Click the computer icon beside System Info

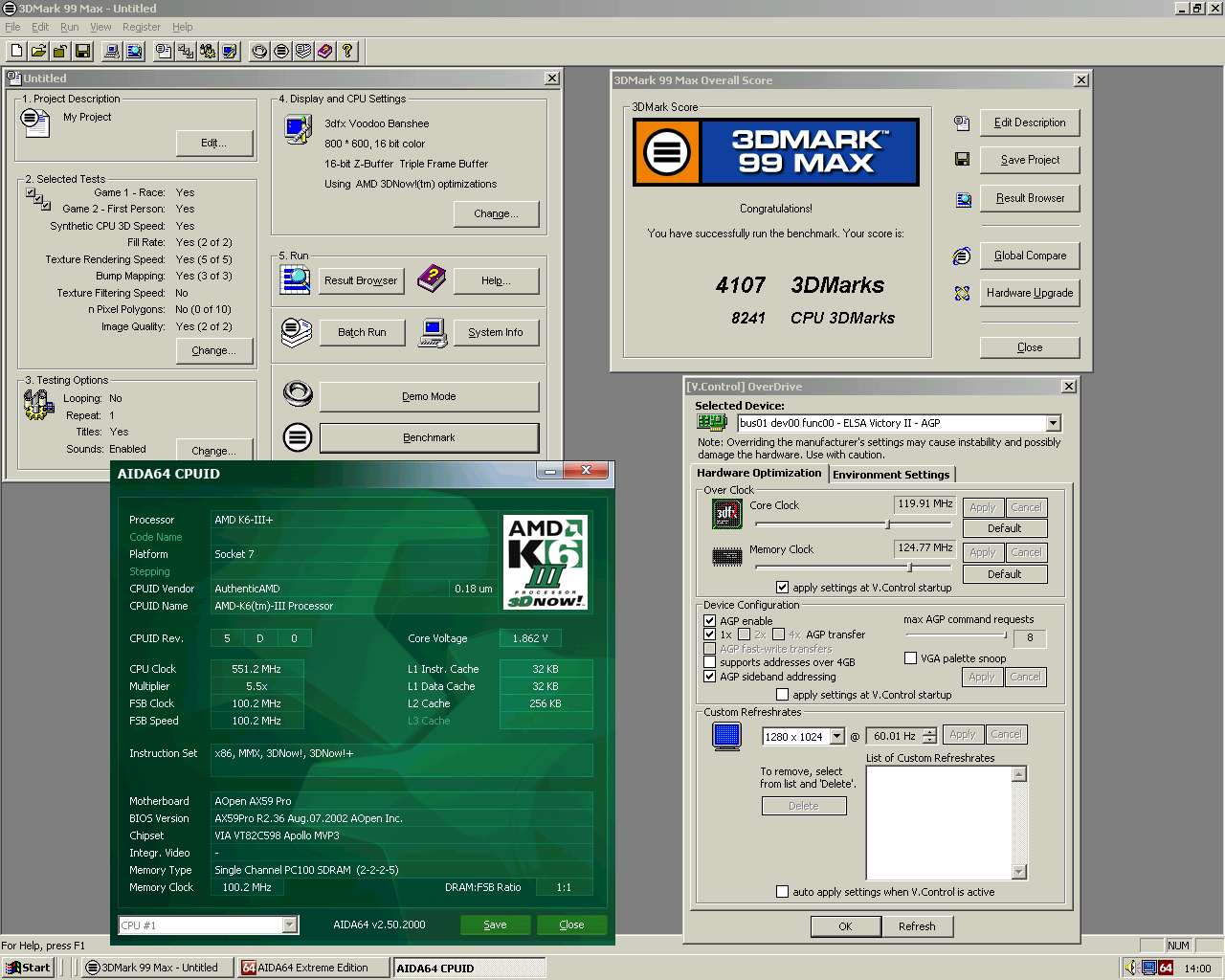click(433, 332)
